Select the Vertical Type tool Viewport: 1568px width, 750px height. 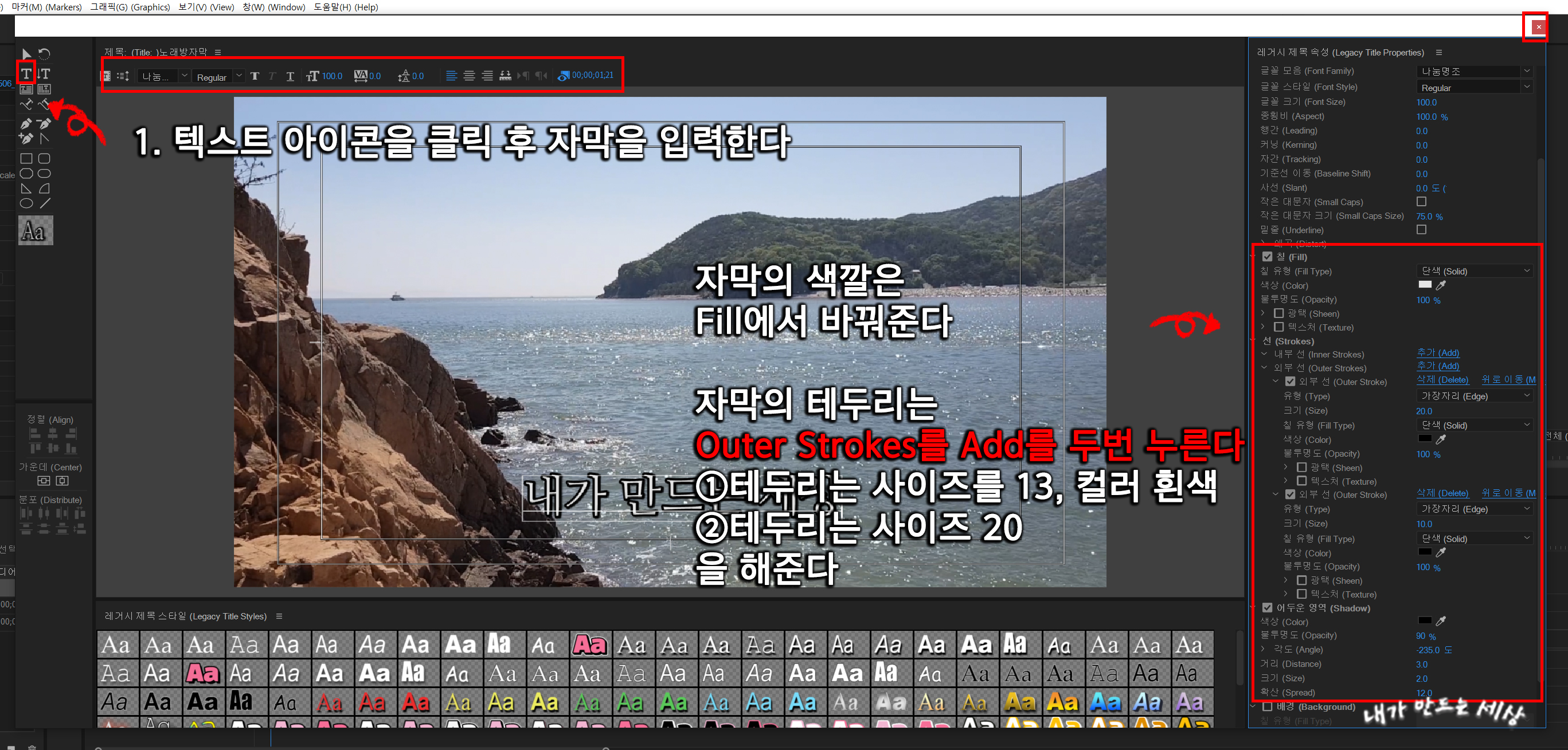(x=44, y=73)
